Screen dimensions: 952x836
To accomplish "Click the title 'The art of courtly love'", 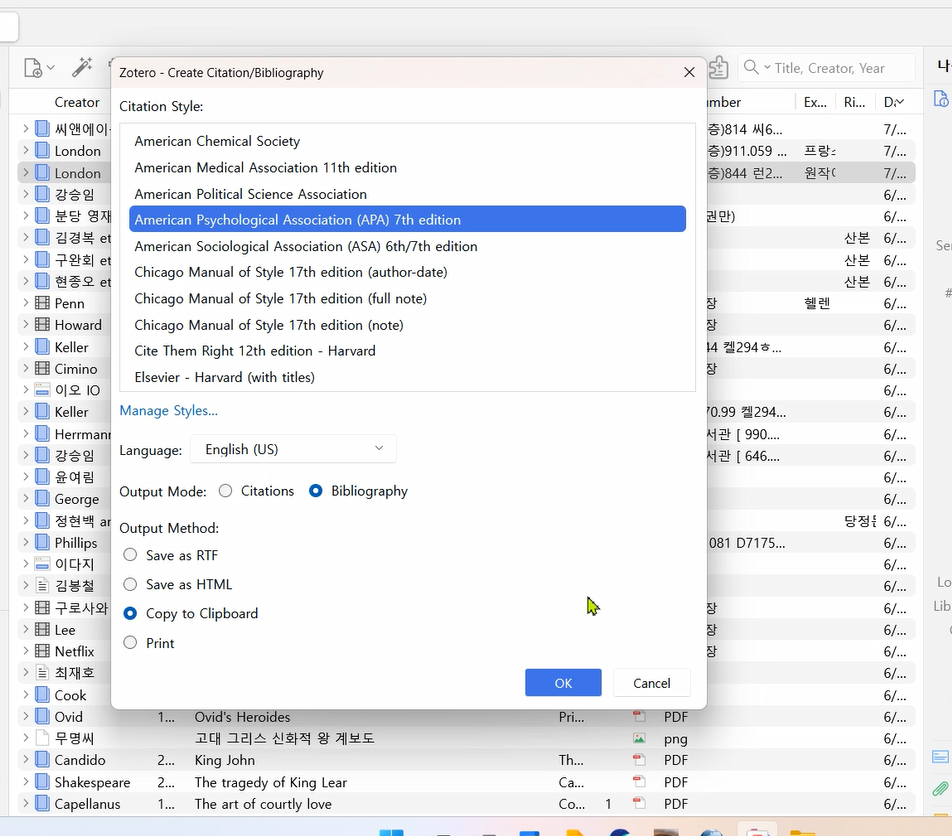I will [x=263, y=804].
